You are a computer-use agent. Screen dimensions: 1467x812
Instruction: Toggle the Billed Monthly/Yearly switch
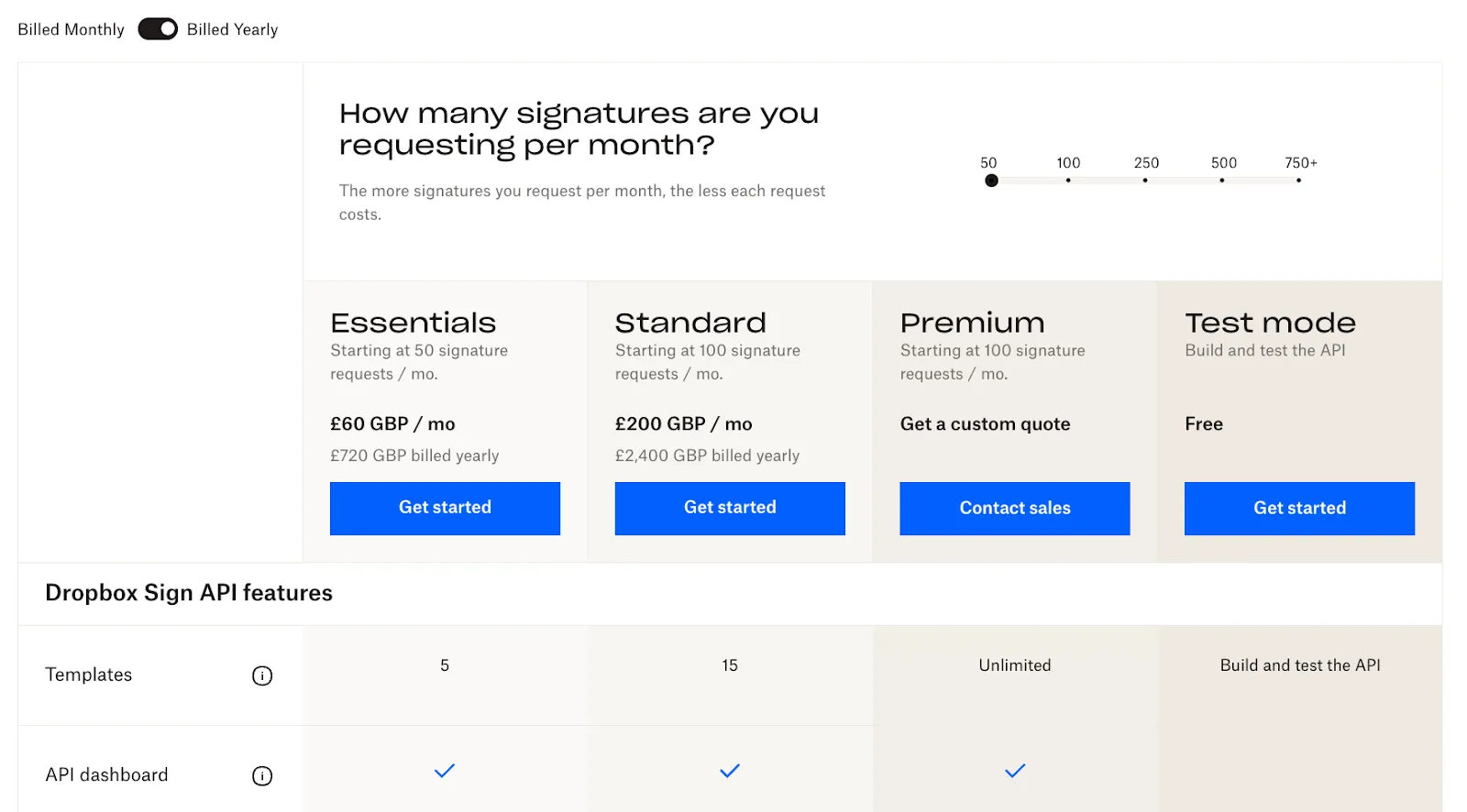coord(158,29)
